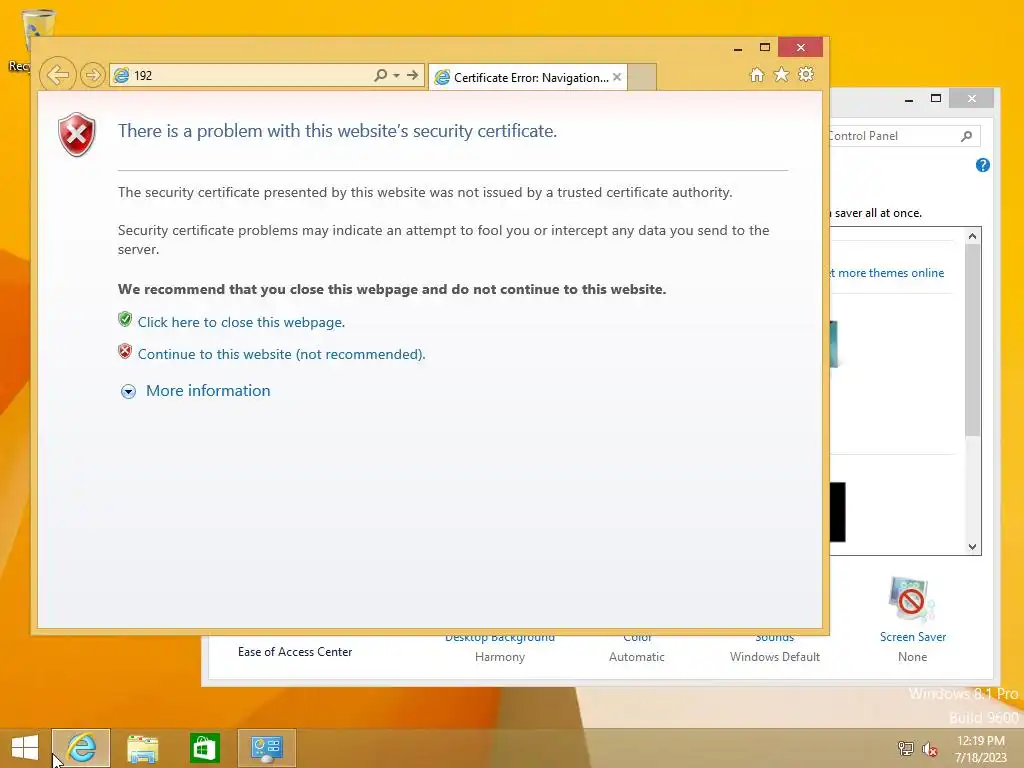Click the muted volume tray icon
The width and height of the screenshot is (1024, 768).
click(x=929, y=749)
